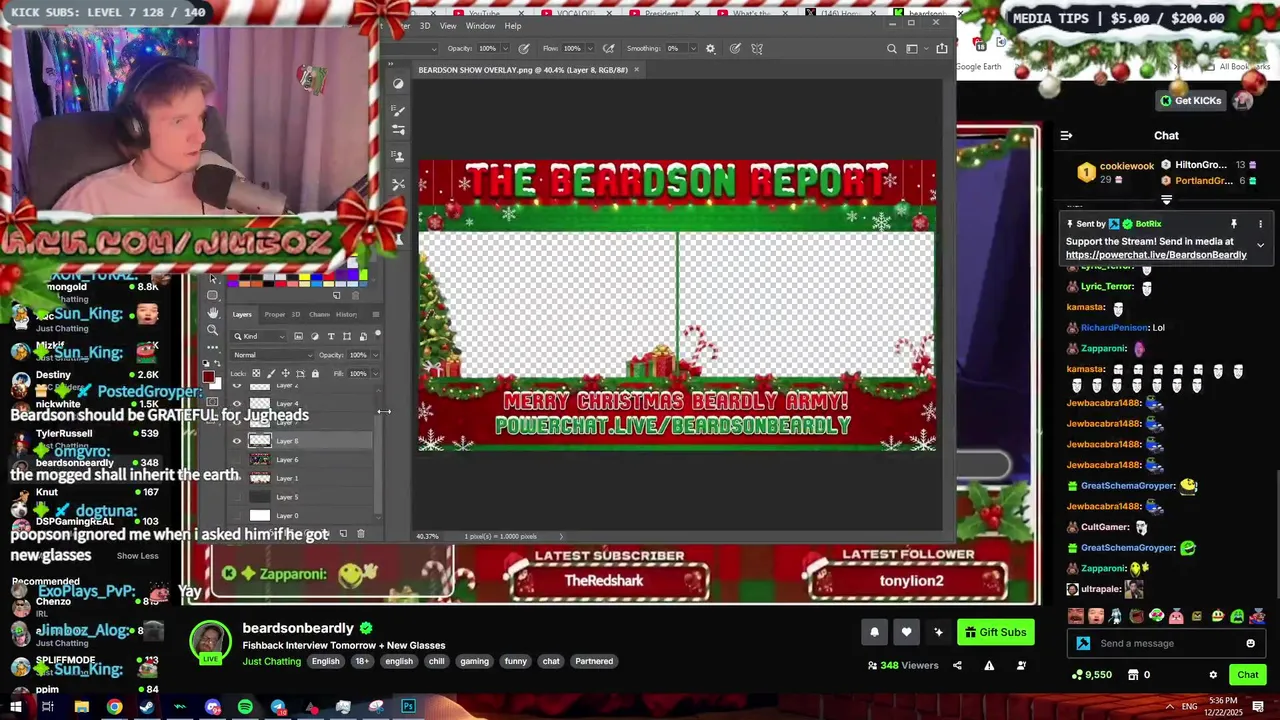
Task: Toggle follow heart button on Kick
Action: coord(906,632)
